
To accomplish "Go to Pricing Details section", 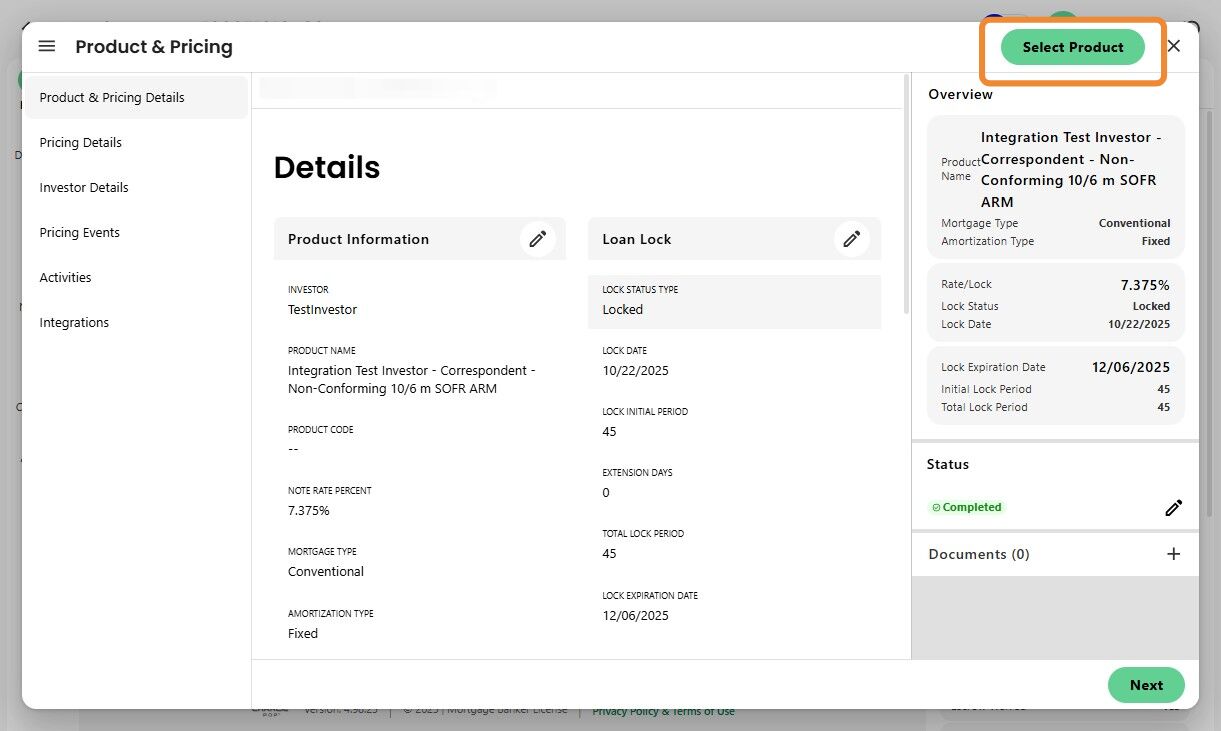I will pos(81,143).
